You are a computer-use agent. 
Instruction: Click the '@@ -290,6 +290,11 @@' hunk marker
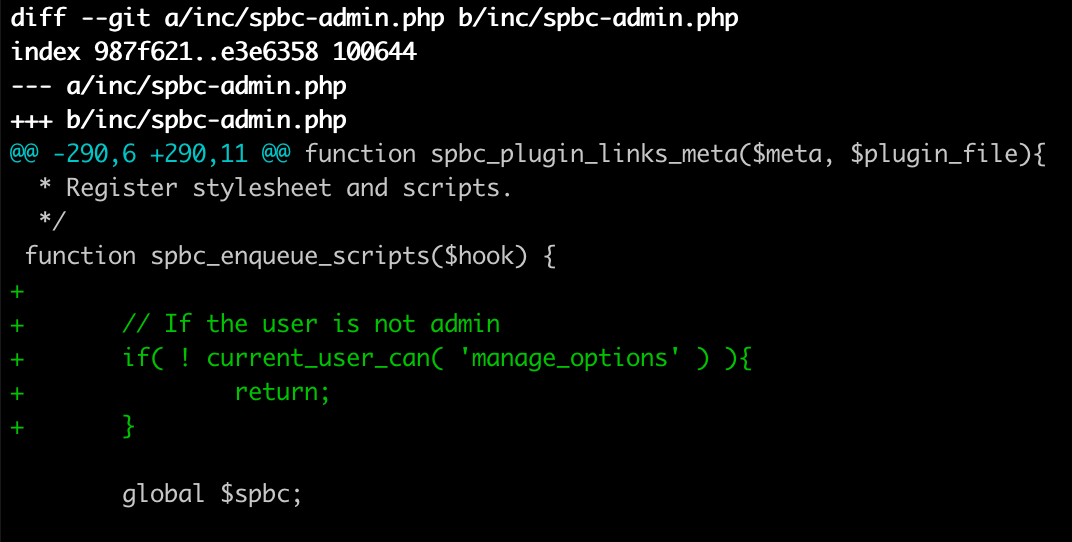click(150, 154)
